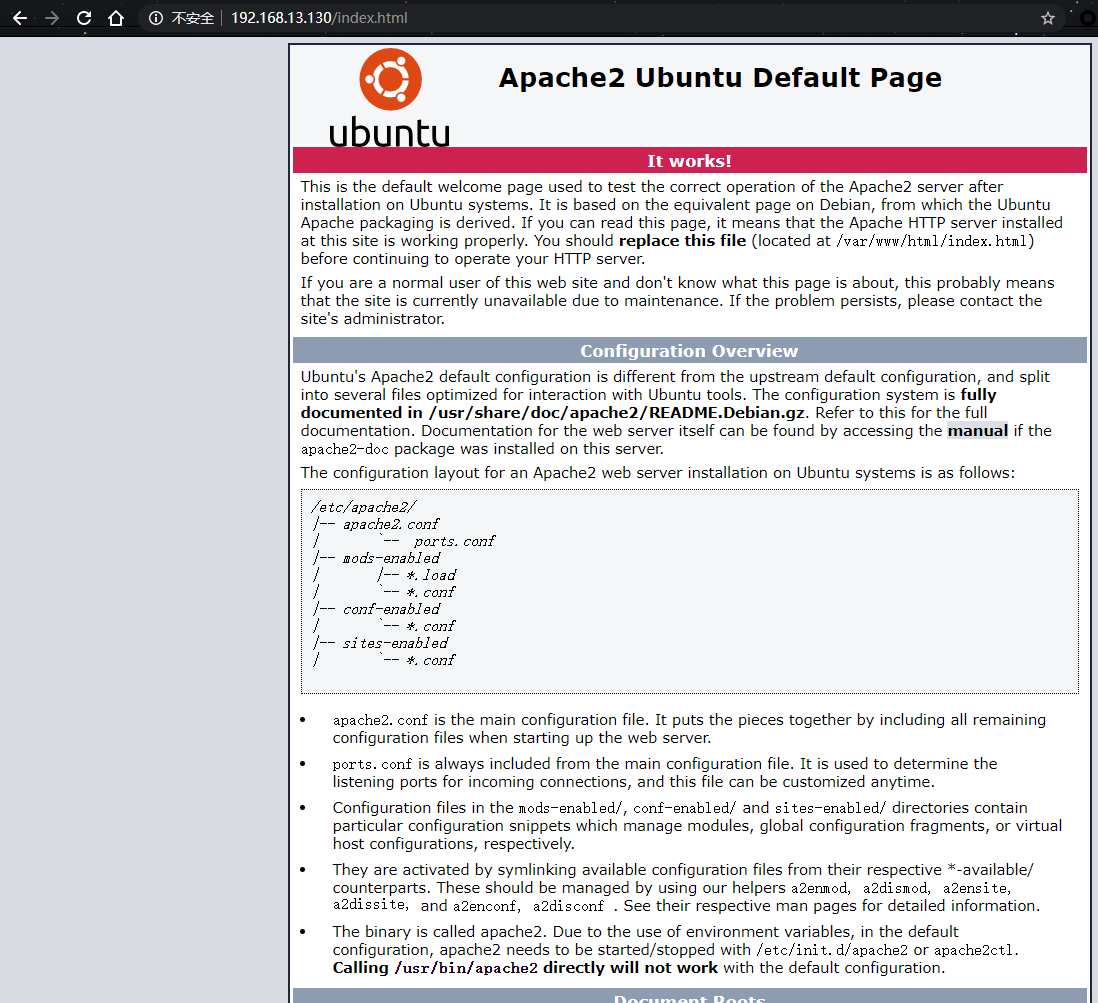The height and width of the screenshot is (1003, 1098).
Task: Click the address bar URL 192.168.13.130/index.html
Action: point(319,18)
